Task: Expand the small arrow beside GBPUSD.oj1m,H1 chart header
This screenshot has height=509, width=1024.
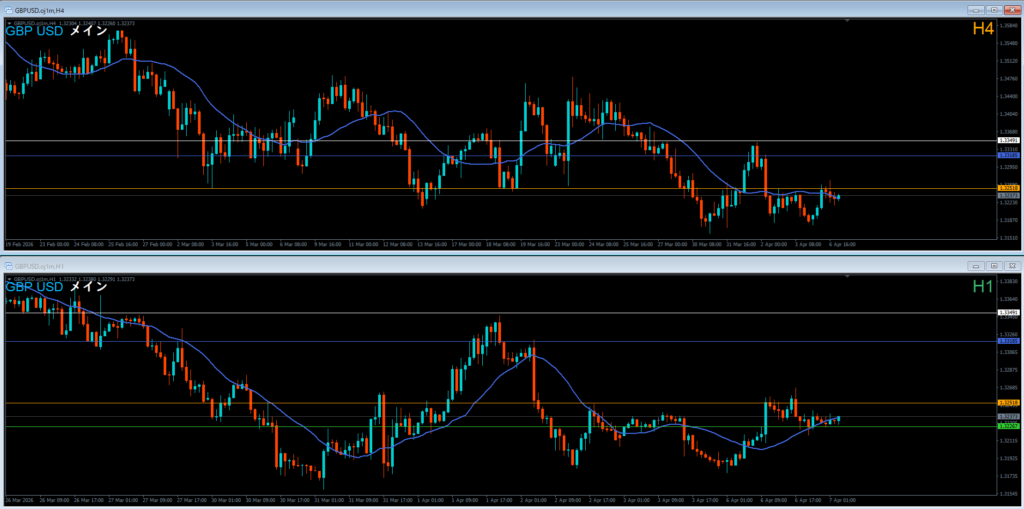Action: coord(8,277)
